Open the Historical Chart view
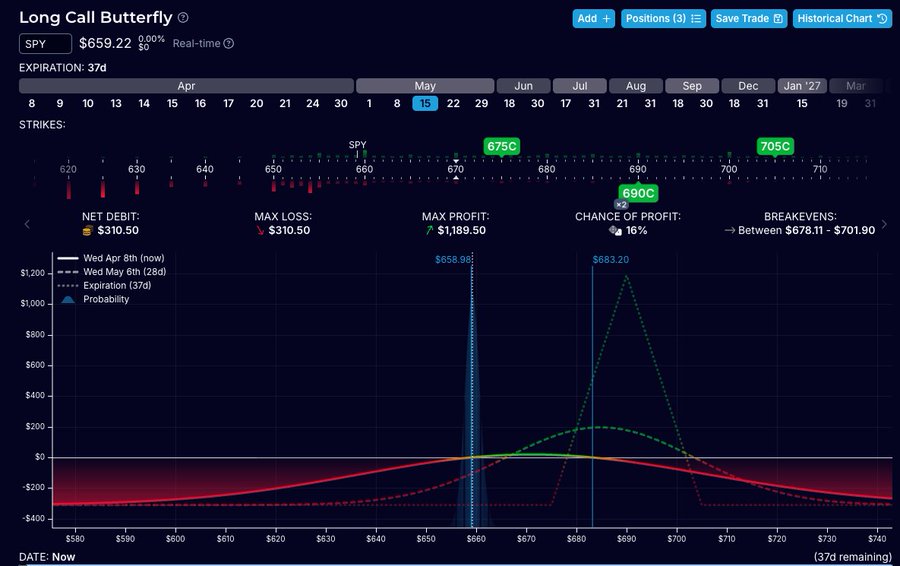 (x=842, y=18)
